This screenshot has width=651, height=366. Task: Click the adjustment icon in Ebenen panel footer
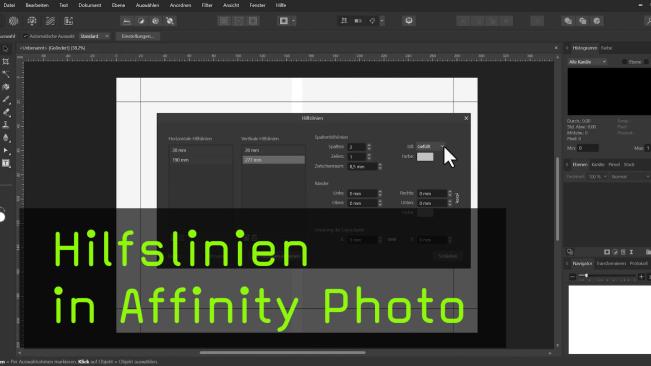[x=615, y=252]
